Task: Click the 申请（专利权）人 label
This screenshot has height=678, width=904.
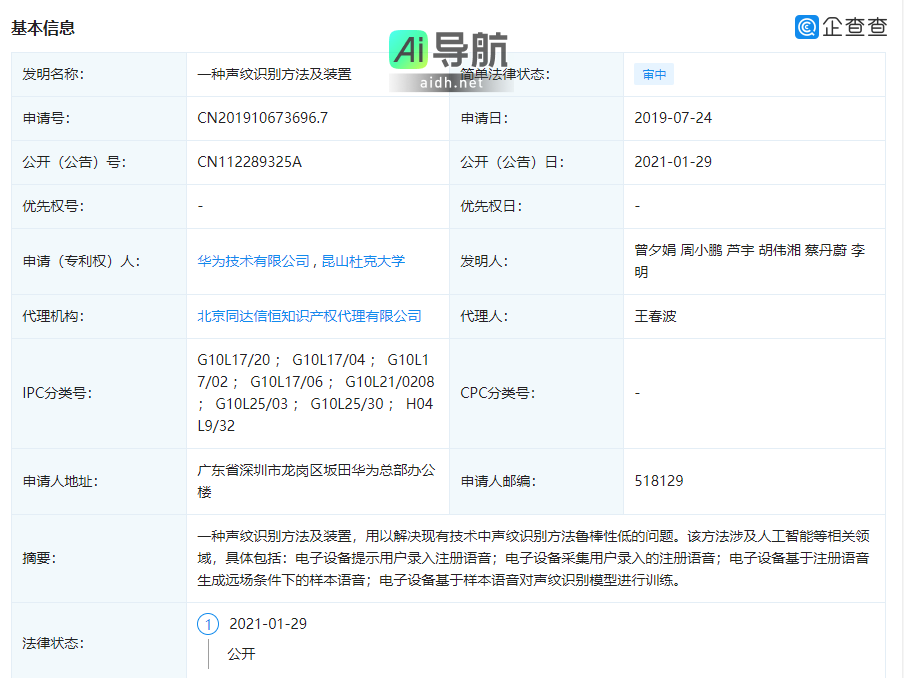Action: 81,261
